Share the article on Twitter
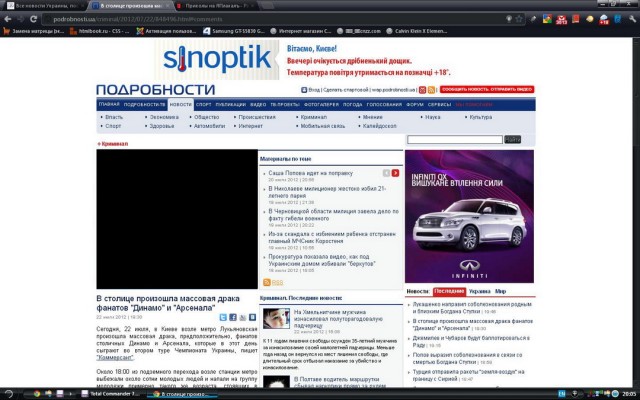 click(223, 317)
